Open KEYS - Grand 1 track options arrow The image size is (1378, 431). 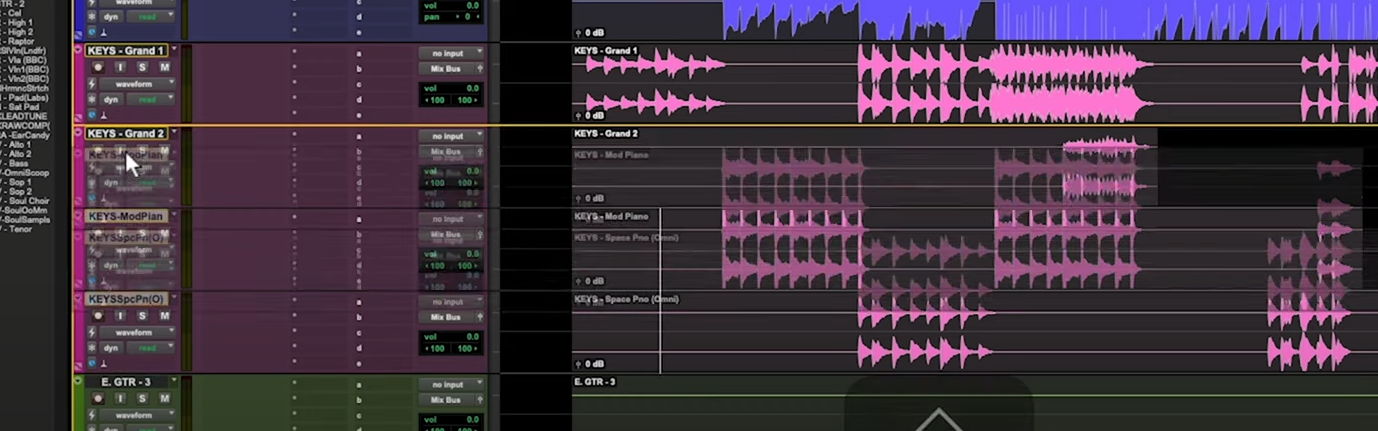tap(174, 50)
